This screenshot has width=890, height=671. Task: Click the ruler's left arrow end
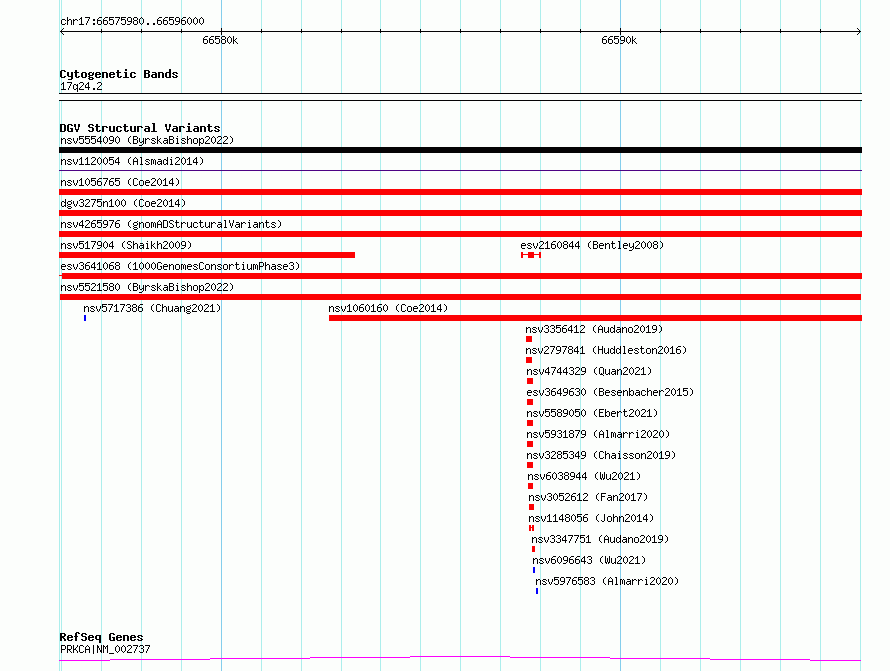coord(61,32)
